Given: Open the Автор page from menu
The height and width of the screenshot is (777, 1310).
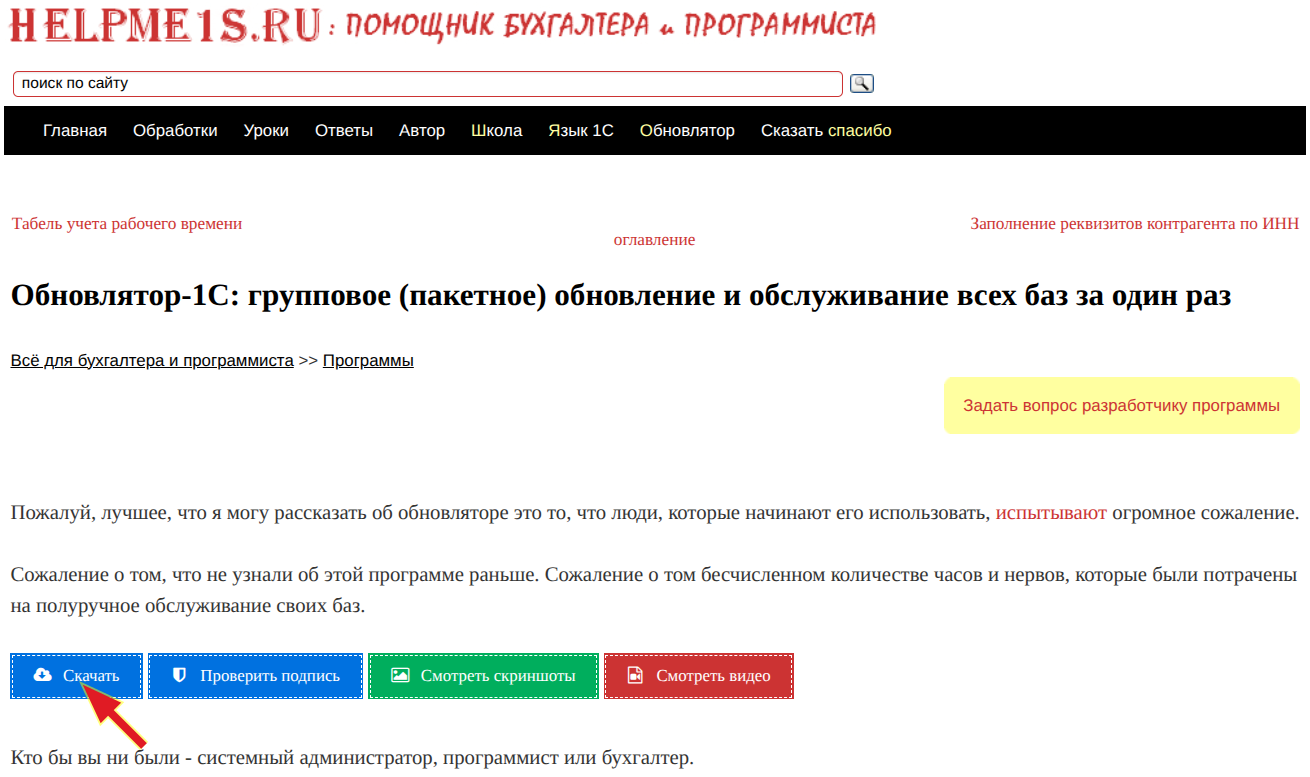Looking at the screenshot, I should point(422,131).
